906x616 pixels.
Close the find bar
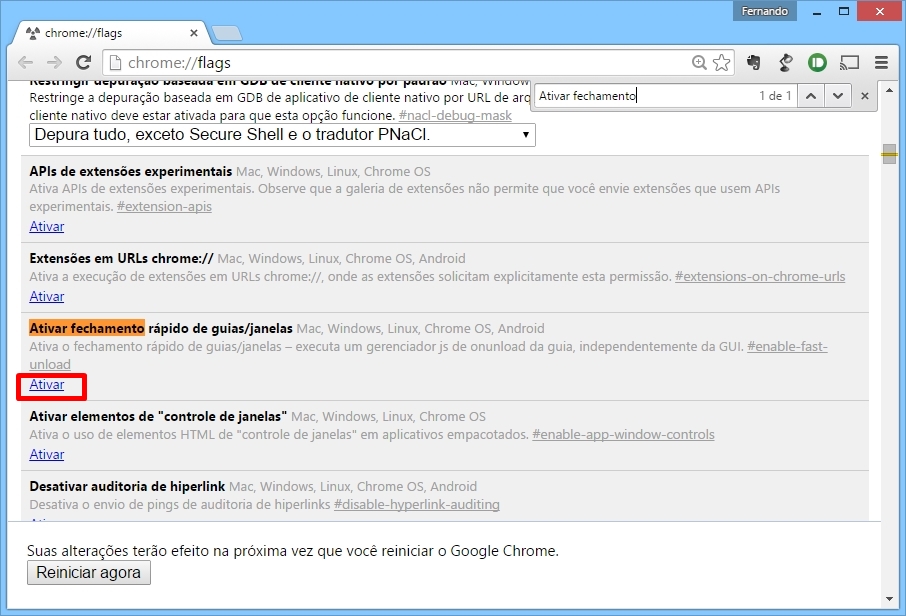(x=865, y=96)
